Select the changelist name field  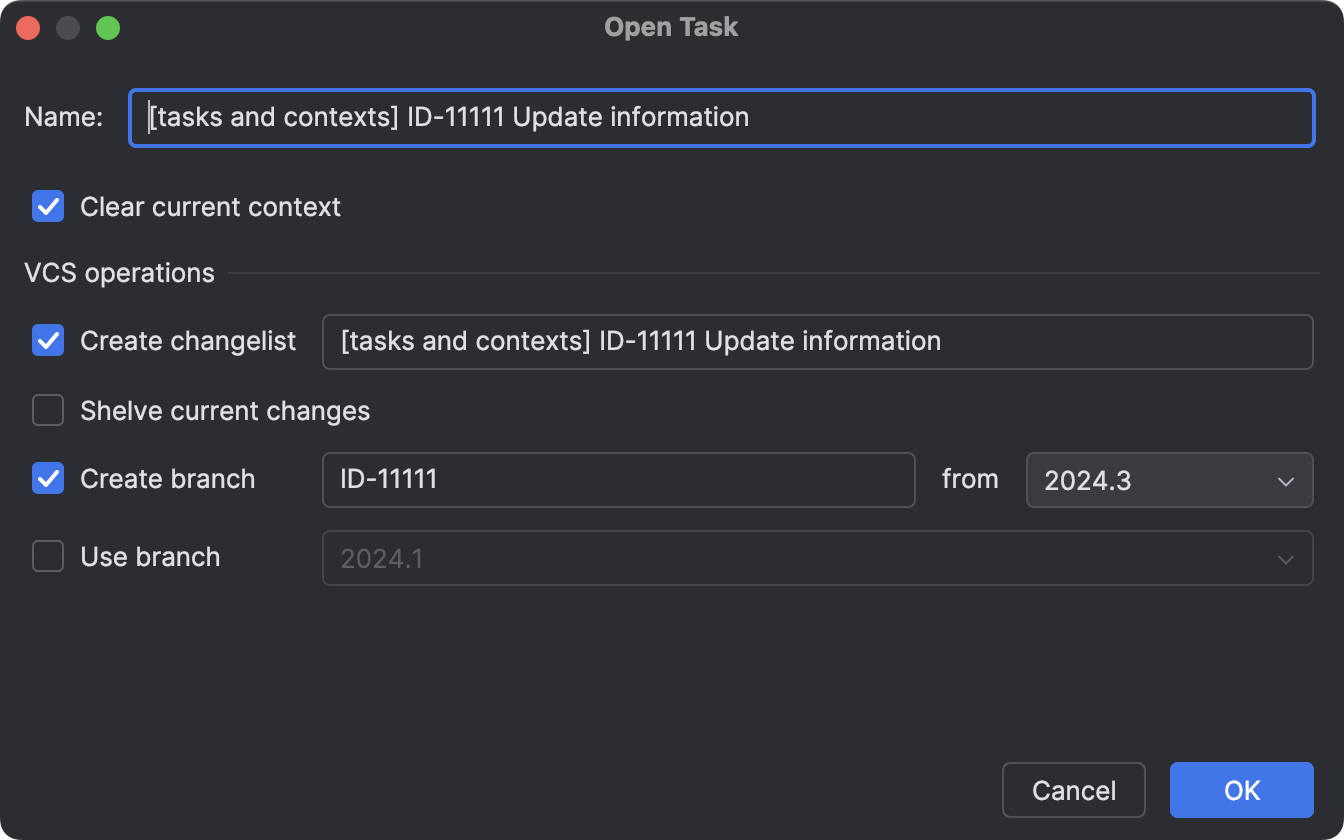pos(817,341)
